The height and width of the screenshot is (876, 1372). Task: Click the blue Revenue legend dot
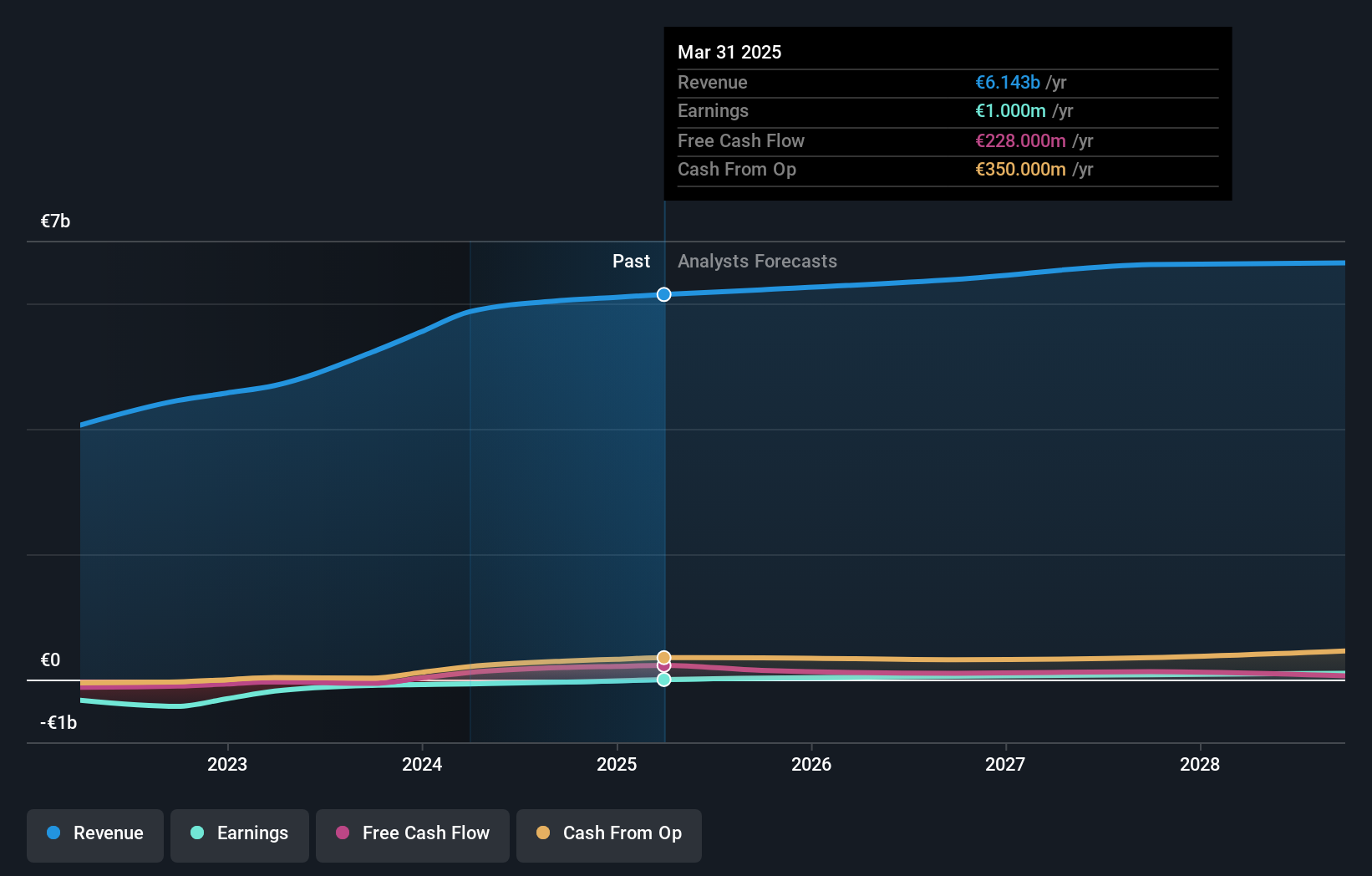[53, 833]
